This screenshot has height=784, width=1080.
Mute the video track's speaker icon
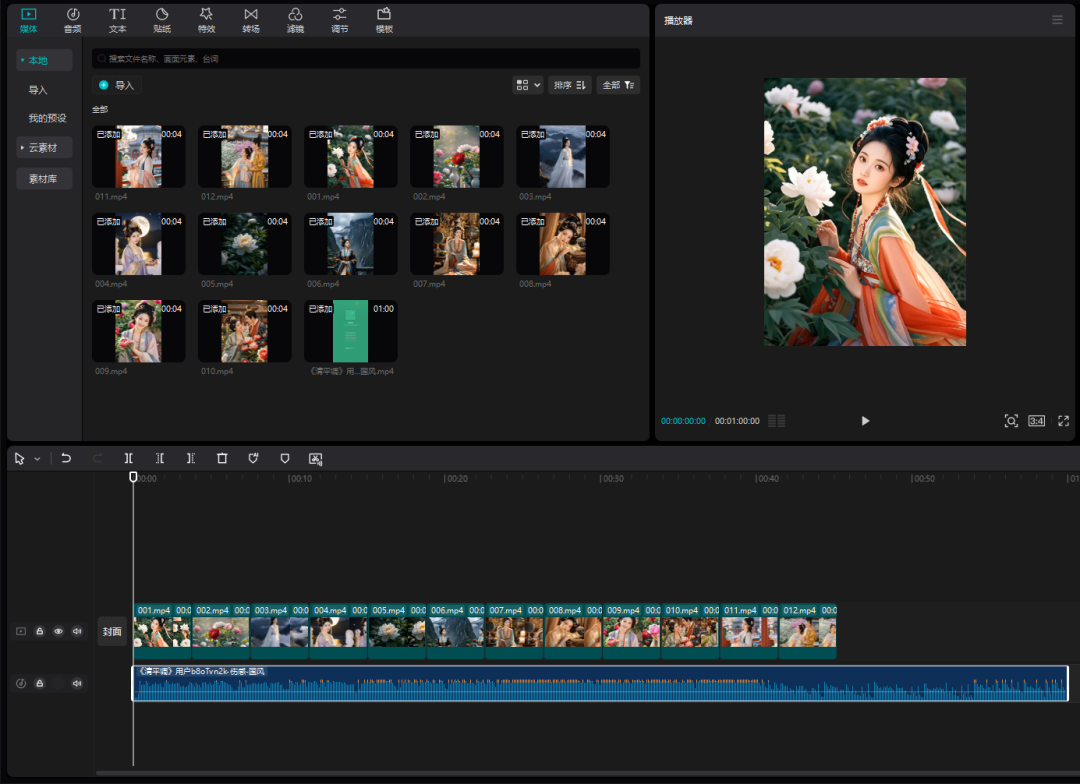(77, 631)
